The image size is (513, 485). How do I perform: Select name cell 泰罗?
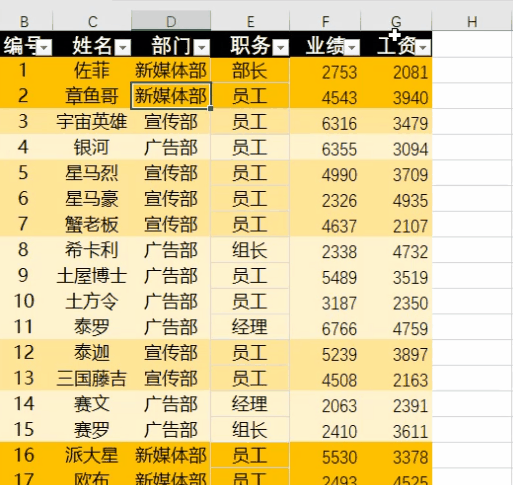[92, 327]
